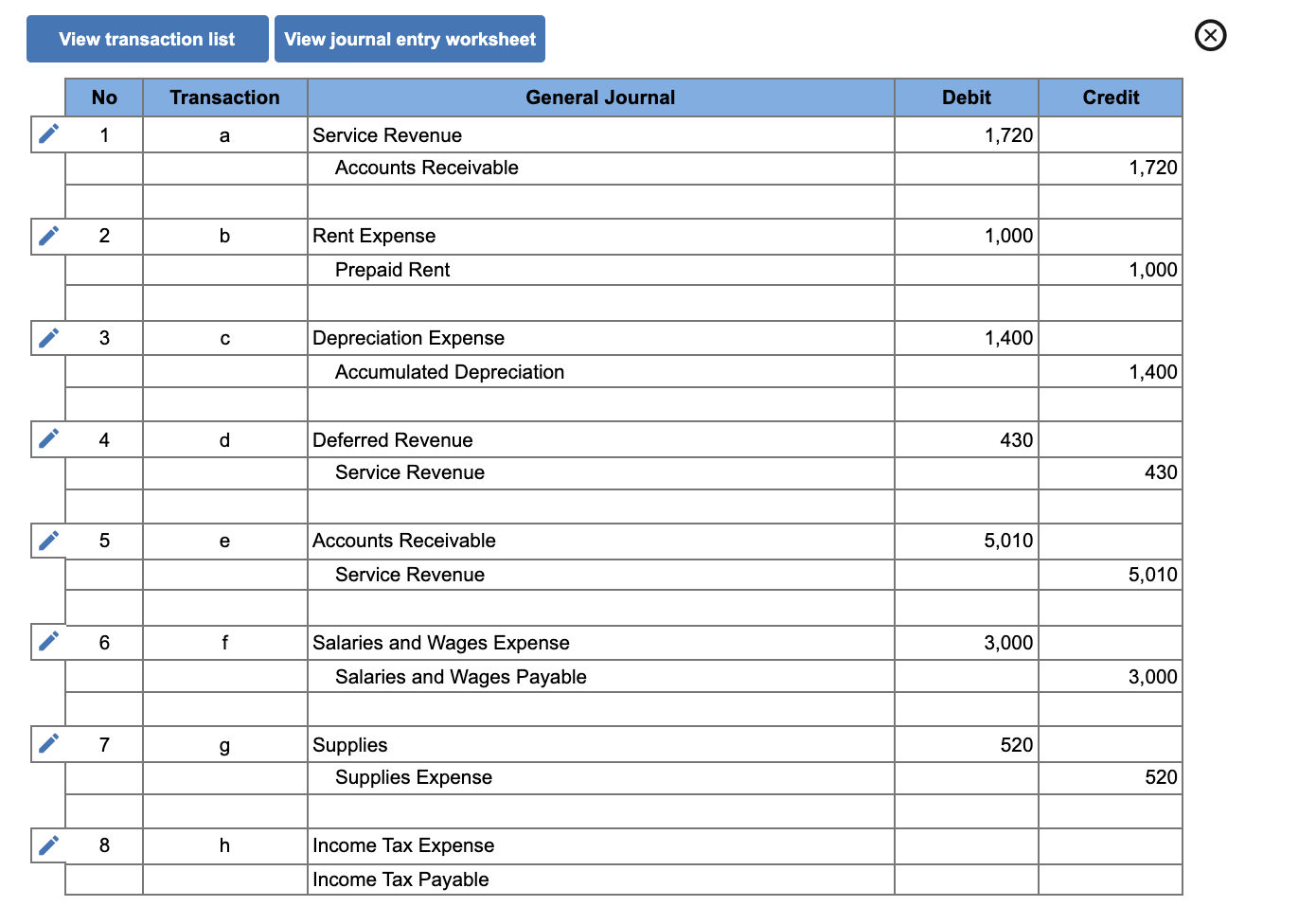The width and height of the screenshot is (1316, 924).
Task: Click the Credit column header
Action: click(1111, 98)
